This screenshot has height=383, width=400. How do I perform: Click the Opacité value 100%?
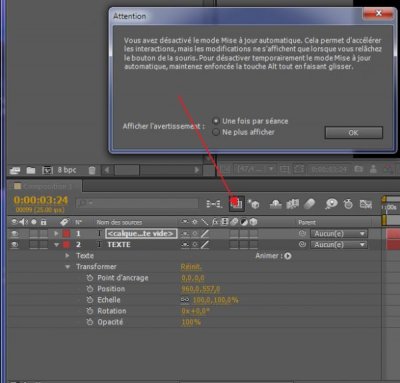pos(191,322)
